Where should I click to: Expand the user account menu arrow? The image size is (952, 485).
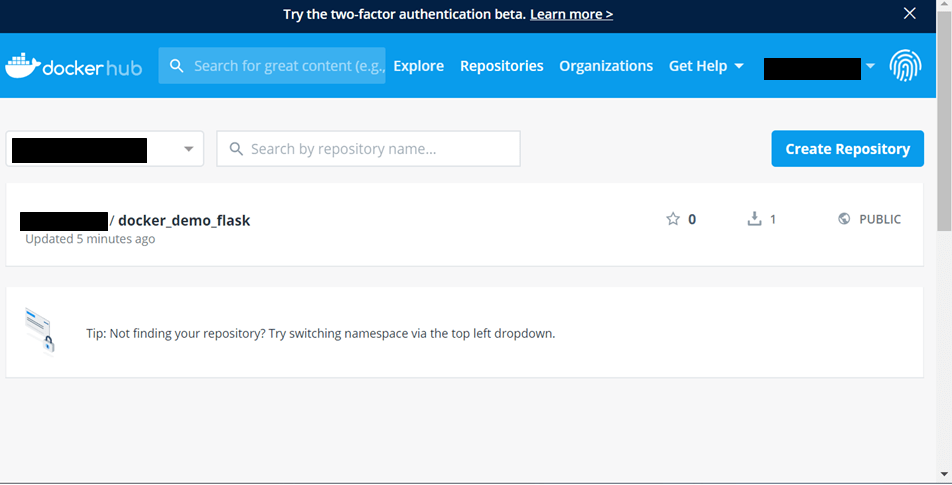click(x=870, y=66)
